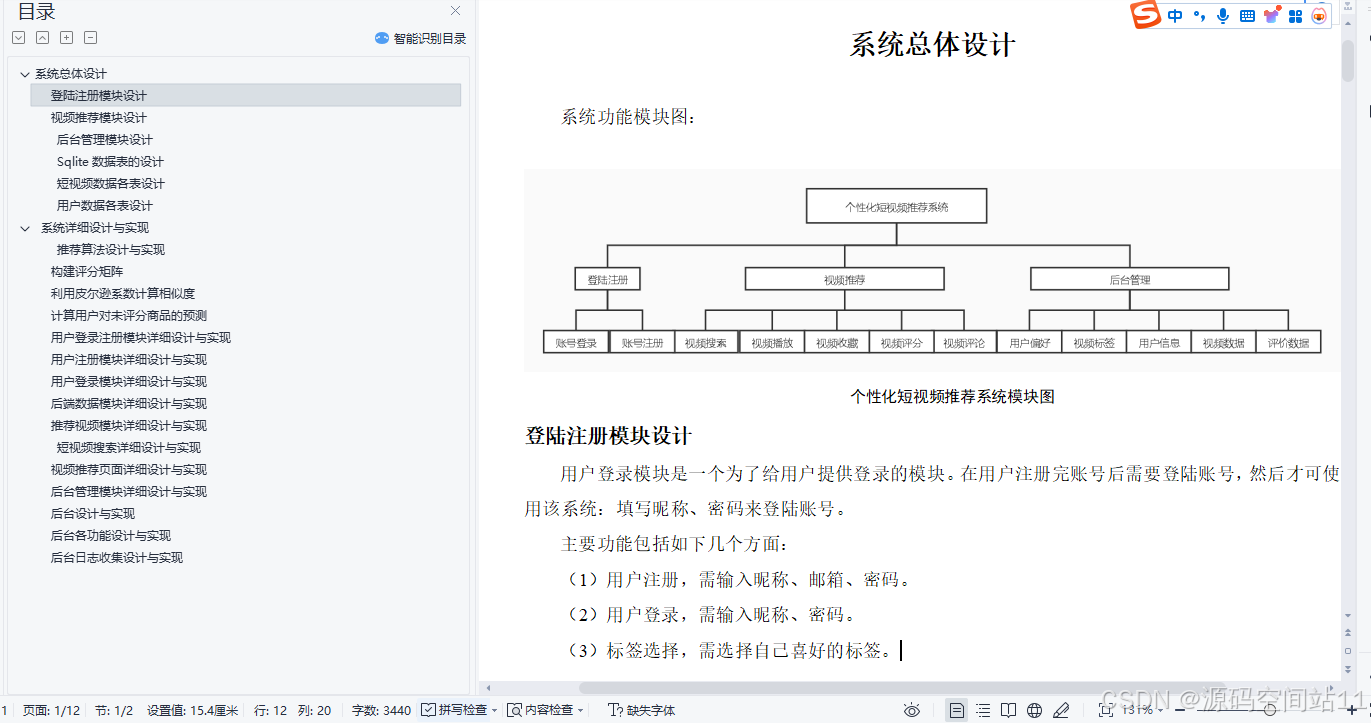Click the zoom slider handle

click(1270, 710)
